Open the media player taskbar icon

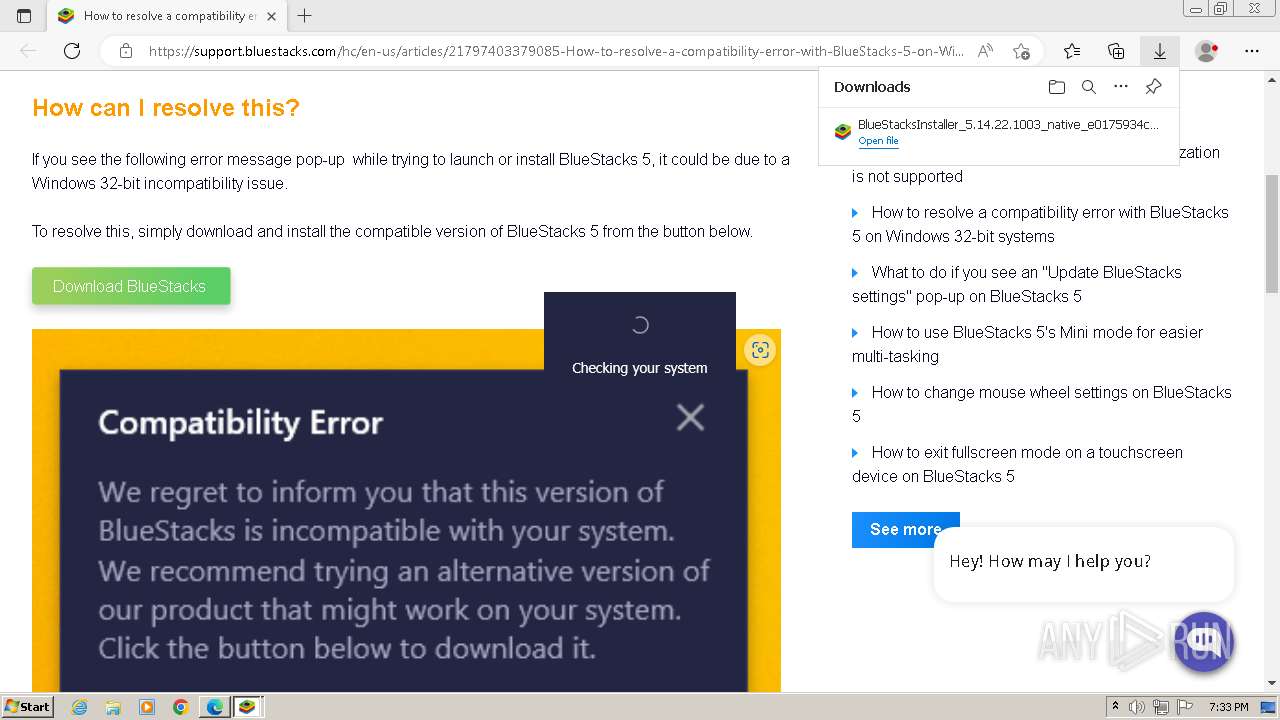147,707
